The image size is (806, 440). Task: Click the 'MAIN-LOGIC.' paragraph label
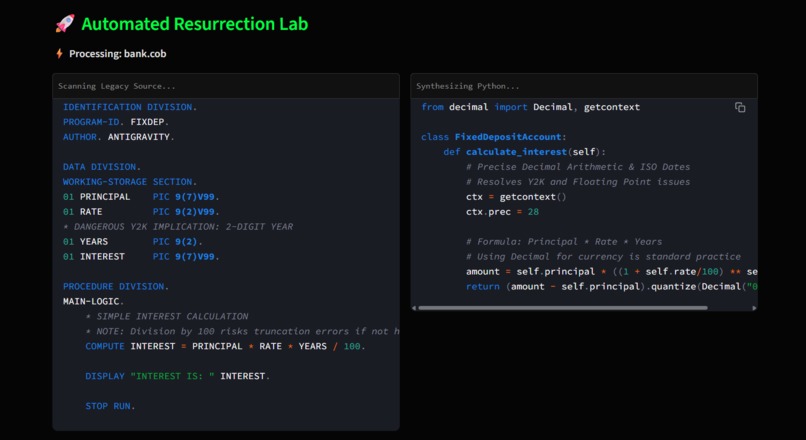coord(94,301)
